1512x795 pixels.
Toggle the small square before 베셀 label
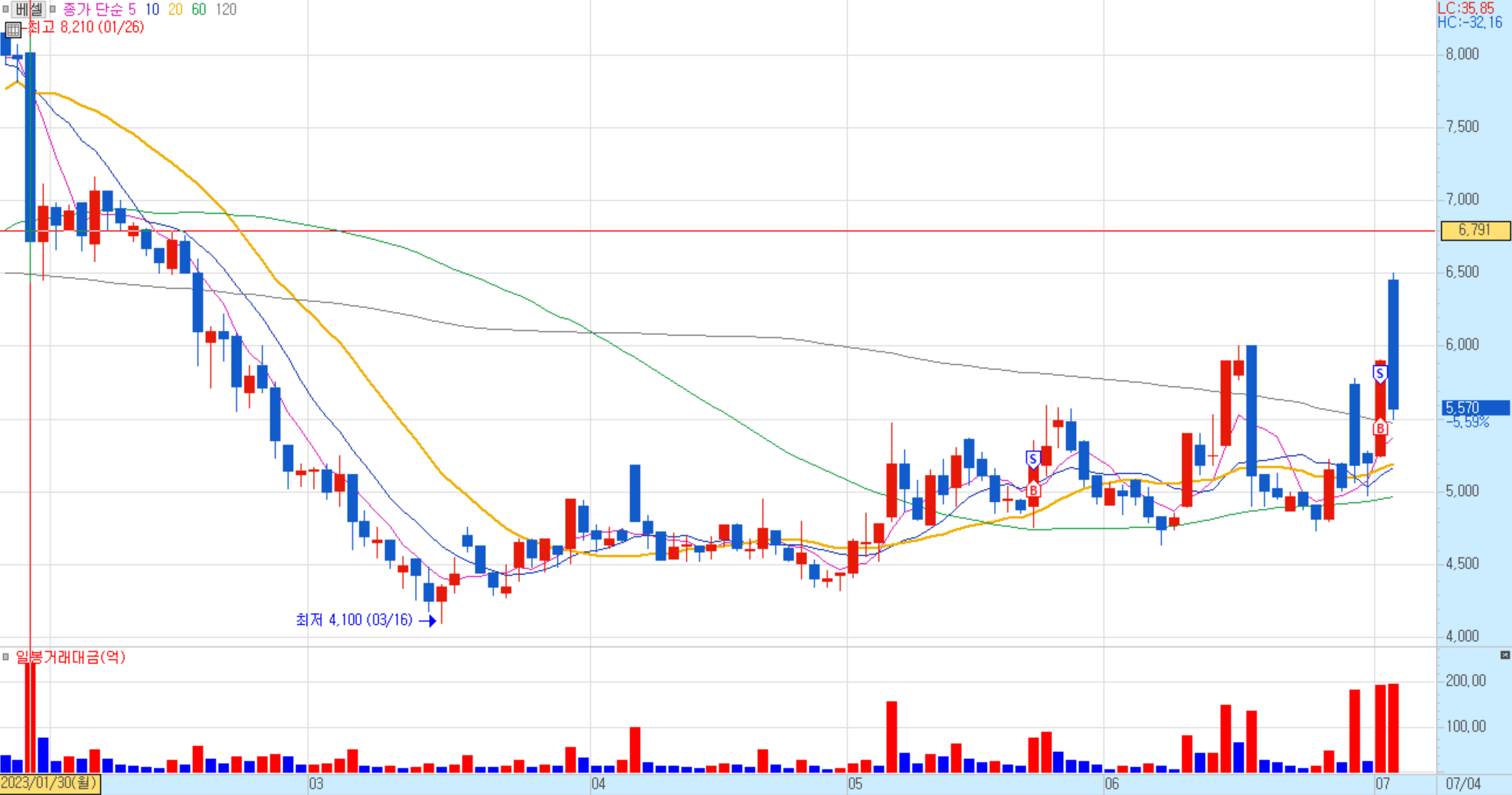[5, 9]
